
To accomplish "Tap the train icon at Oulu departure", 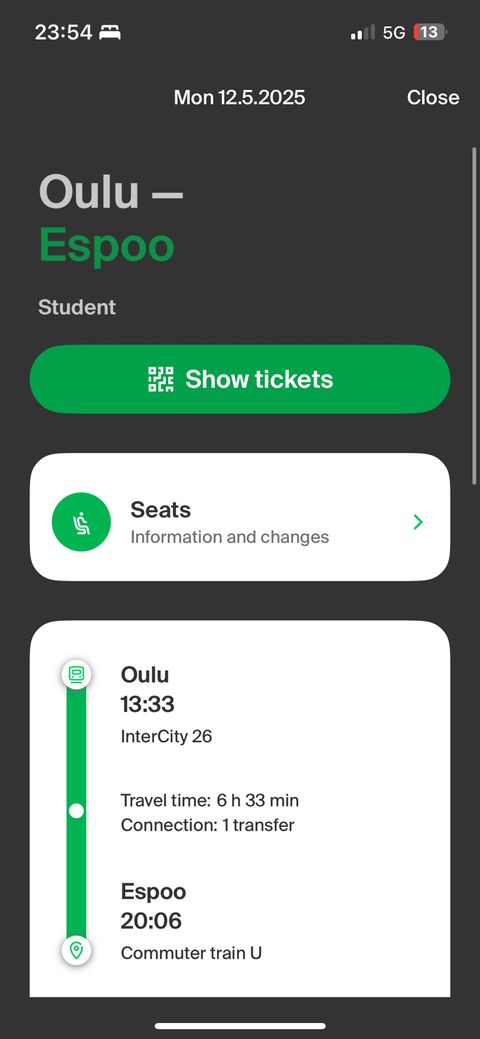I will [x=76, y=675].
